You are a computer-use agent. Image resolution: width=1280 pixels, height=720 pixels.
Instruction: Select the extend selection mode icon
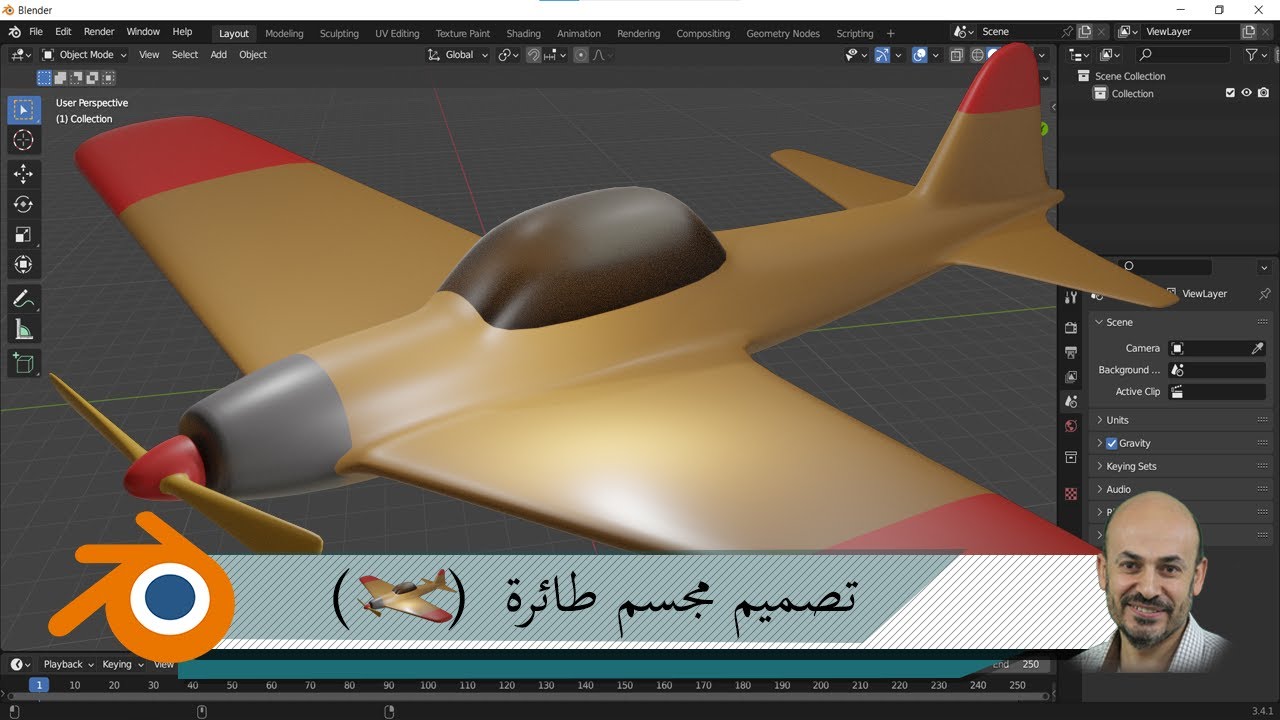[x=60, y=77]
